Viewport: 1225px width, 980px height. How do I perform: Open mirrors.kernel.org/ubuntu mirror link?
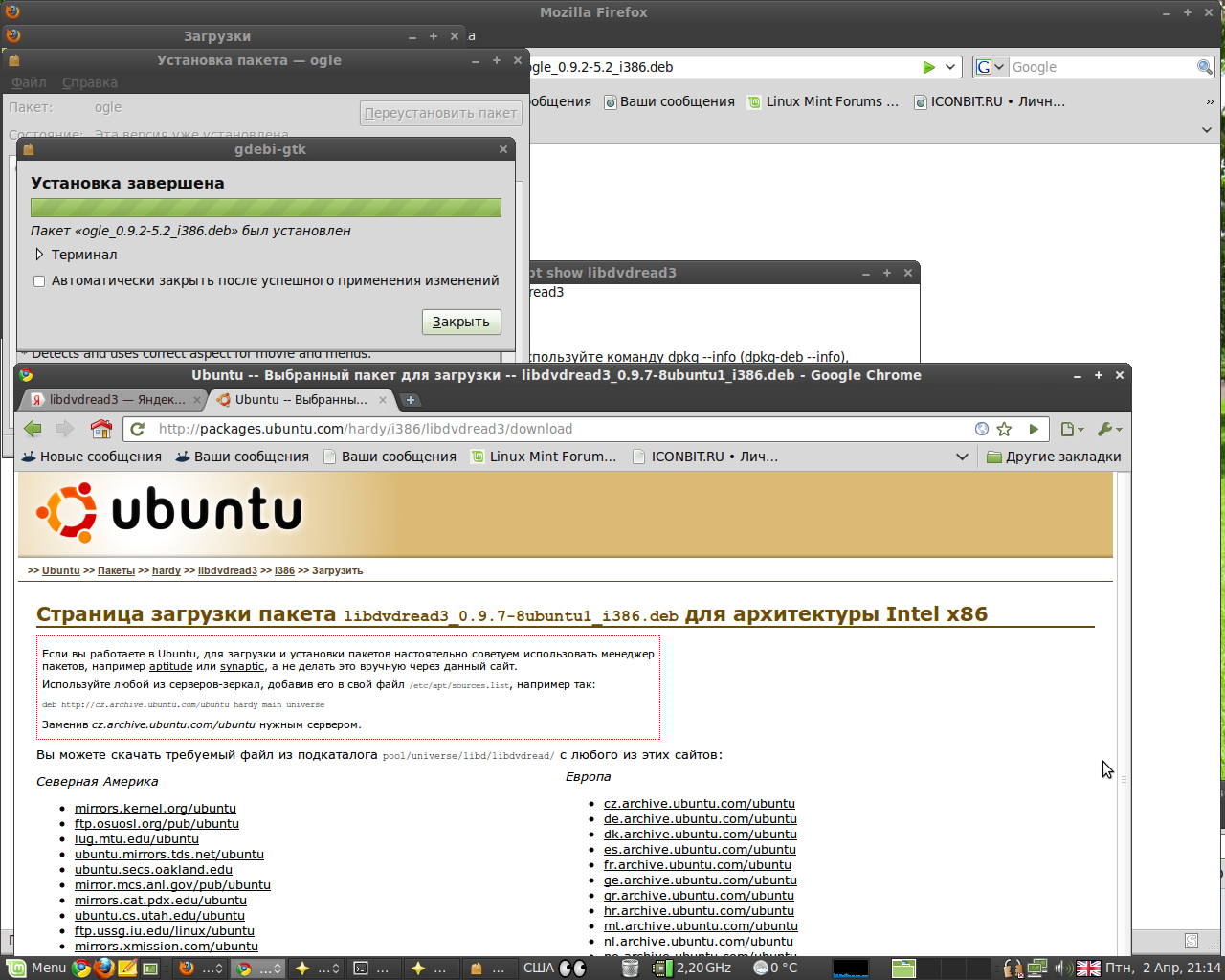click(x=155, y=809)
